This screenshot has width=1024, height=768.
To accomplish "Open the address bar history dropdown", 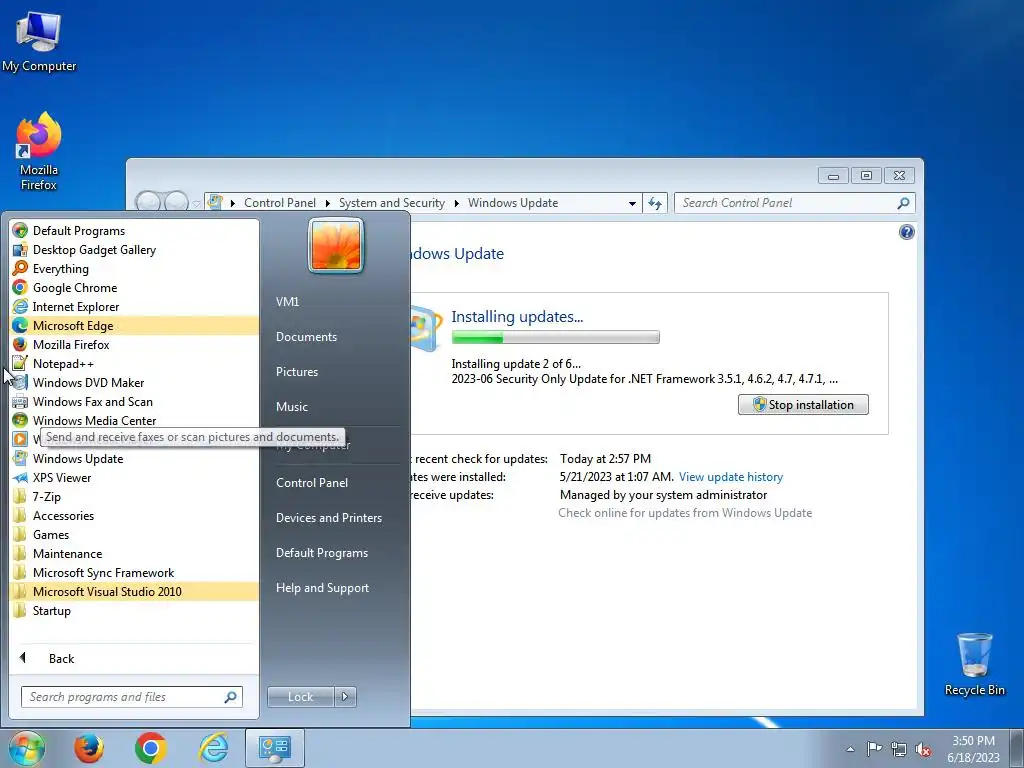I will [x=632, y=203].
